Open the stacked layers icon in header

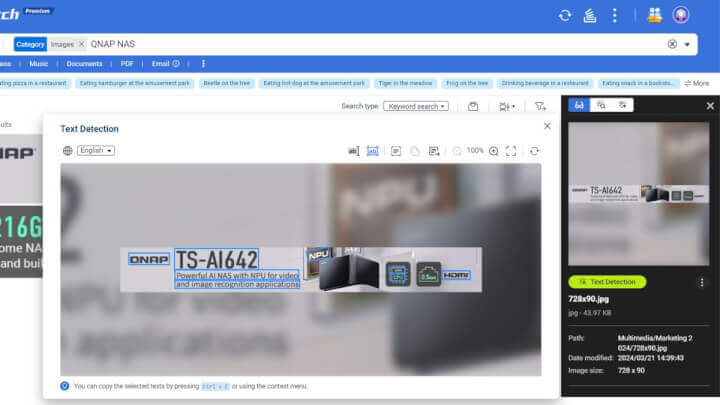coord(590,15)
